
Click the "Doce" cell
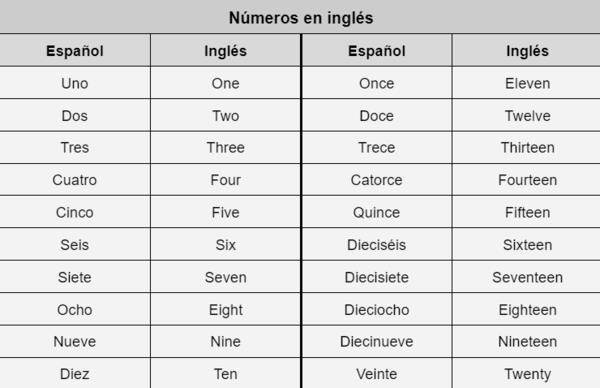click(377, 116)
